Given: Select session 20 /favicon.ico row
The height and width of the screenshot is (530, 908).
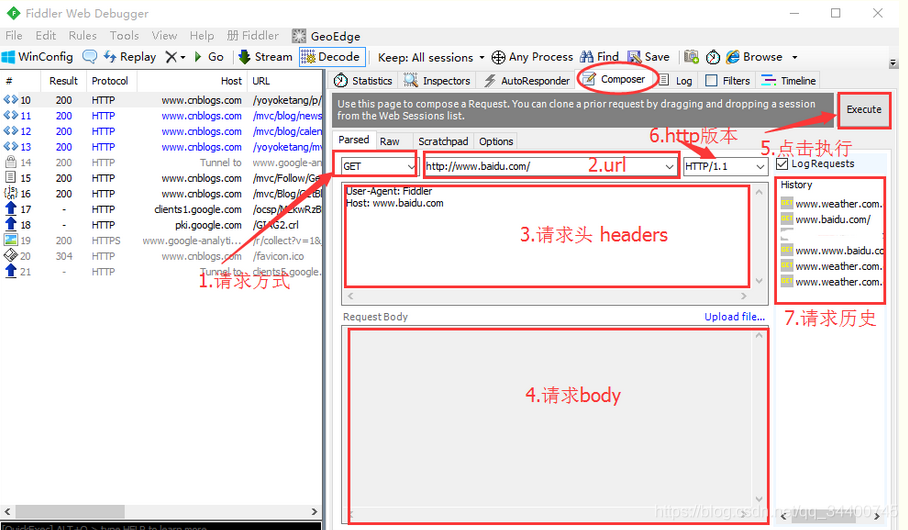Looking at the screenshot, I should 161,256.
